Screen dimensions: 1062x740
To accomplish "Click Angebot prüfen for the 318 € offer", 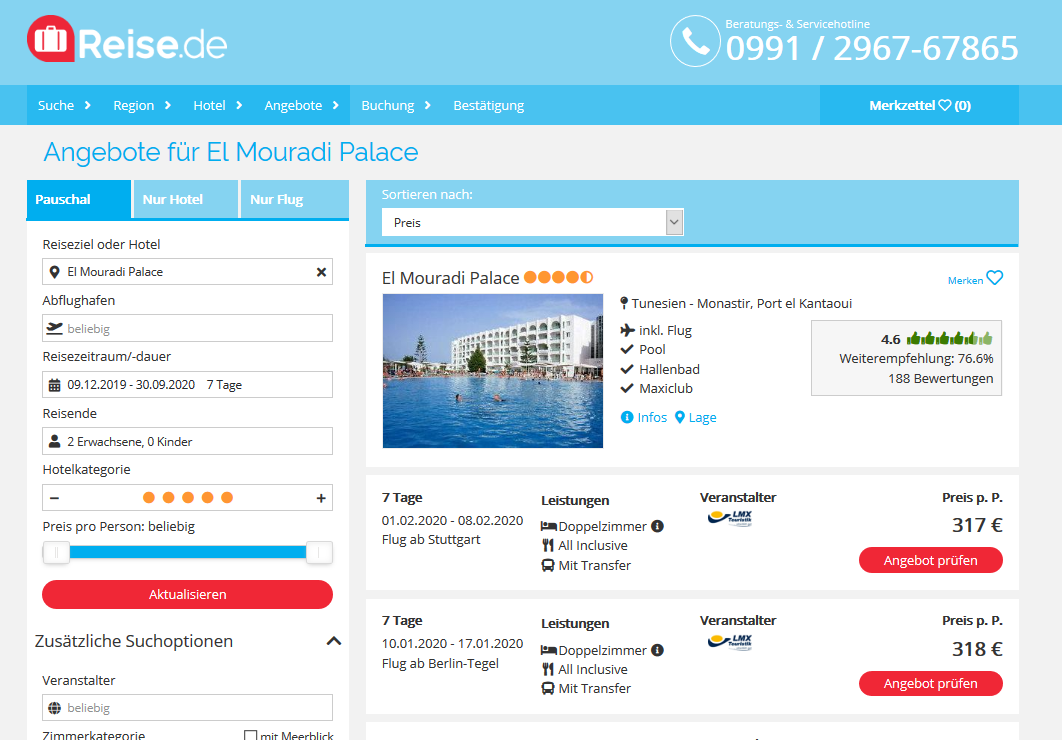I will point(931,683).
